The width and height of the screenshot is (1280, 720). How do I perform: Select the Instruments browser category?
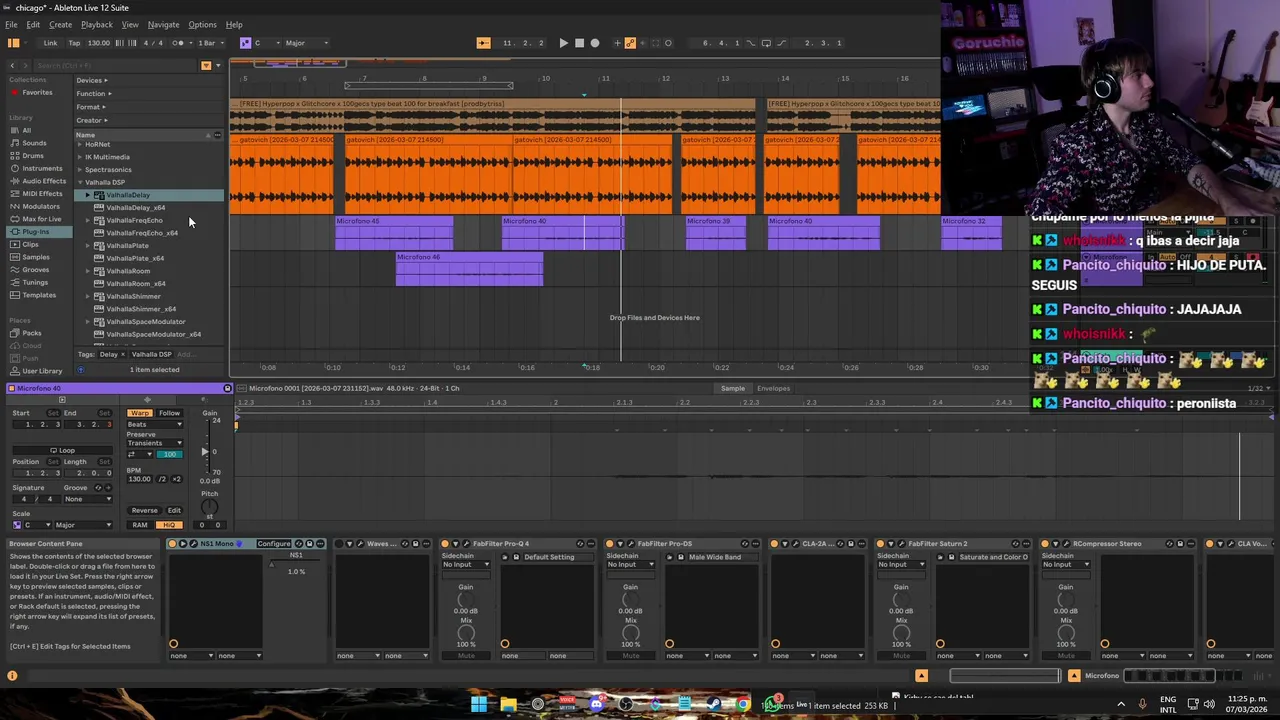42,168
